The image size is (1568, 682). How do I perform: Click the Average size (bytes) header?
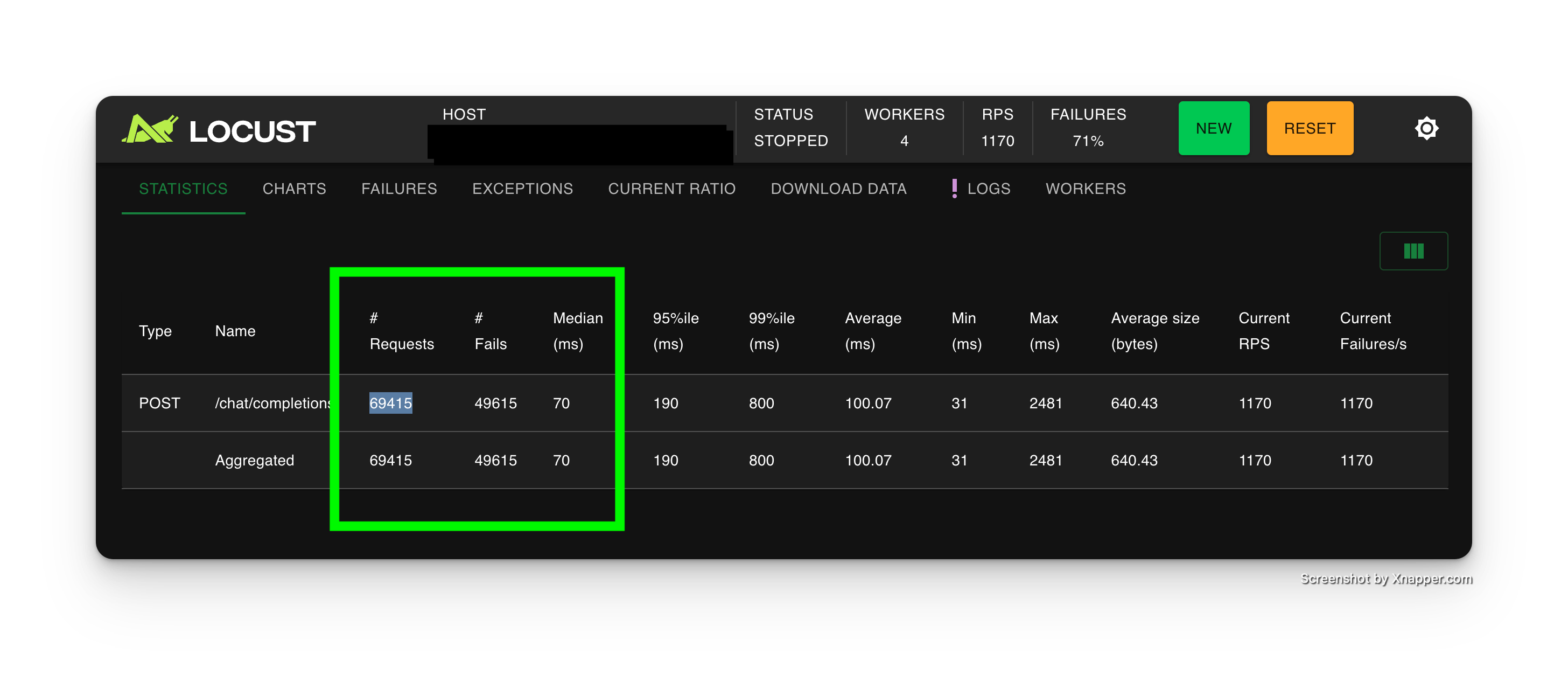[1154, 331]
